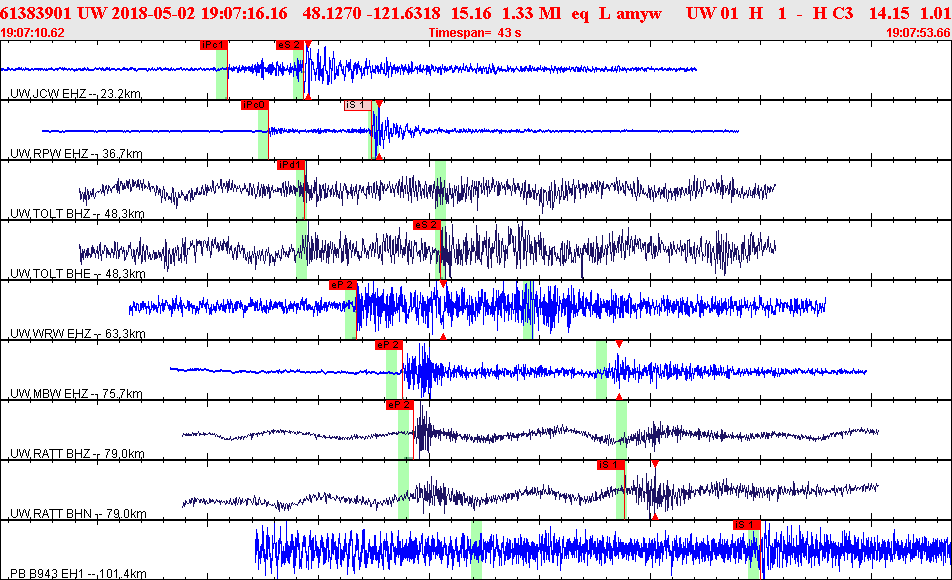Click station label UW.WRW EHZ 63.3km
Image resolution: width=952 pixels, height=580 pixels.
tap(78, 334)
